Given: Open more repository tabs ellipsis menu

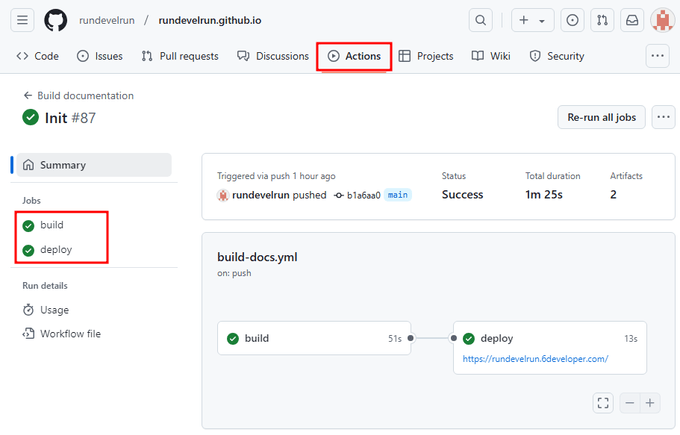Looking at the screenshot, I should click(657, 56).
